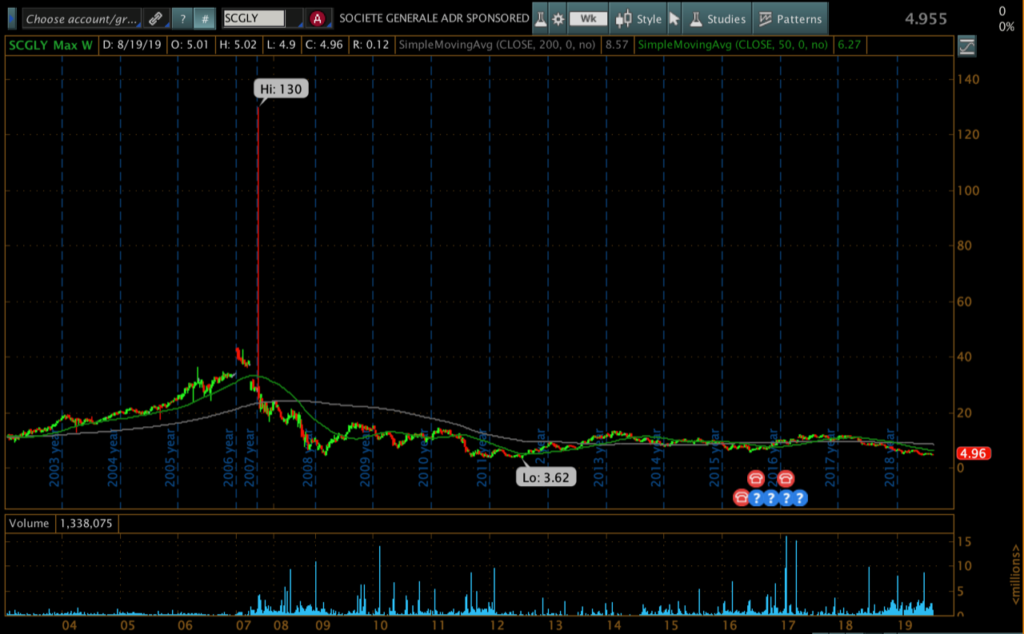Image resolution: width=1024 pixels, height=634 pixels.
Task: Focus the SCGLY symbol input field
Action: [254, 18]
